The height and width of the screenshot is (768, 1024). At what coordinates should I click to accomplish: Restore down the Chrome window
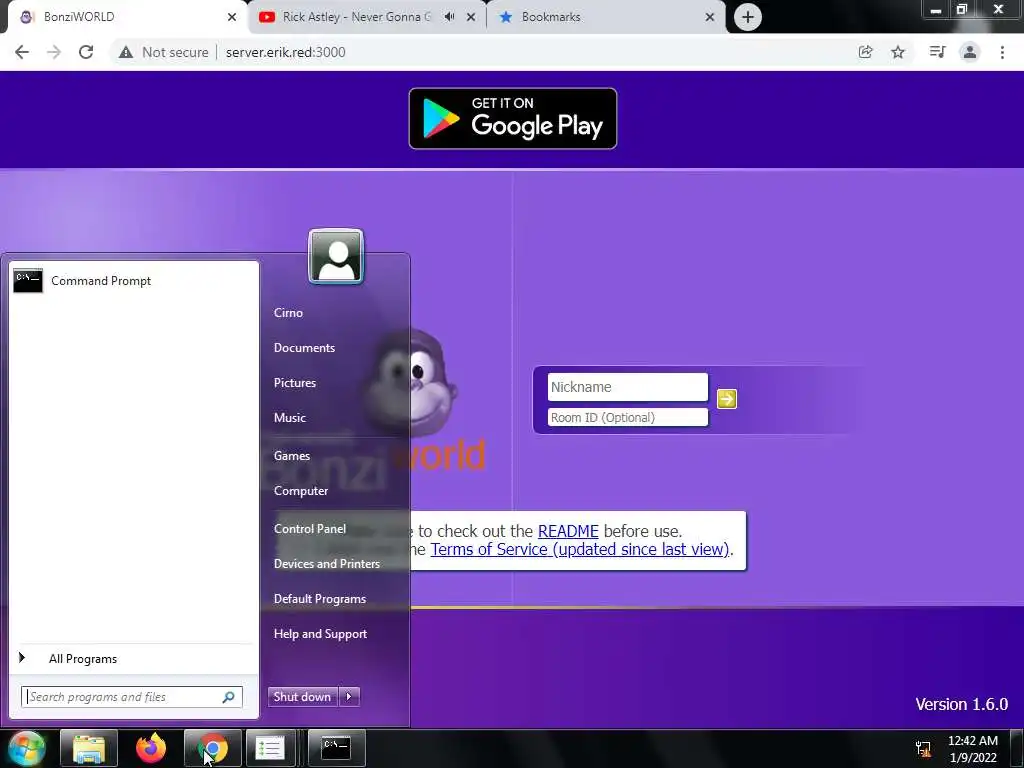(961, 9)
